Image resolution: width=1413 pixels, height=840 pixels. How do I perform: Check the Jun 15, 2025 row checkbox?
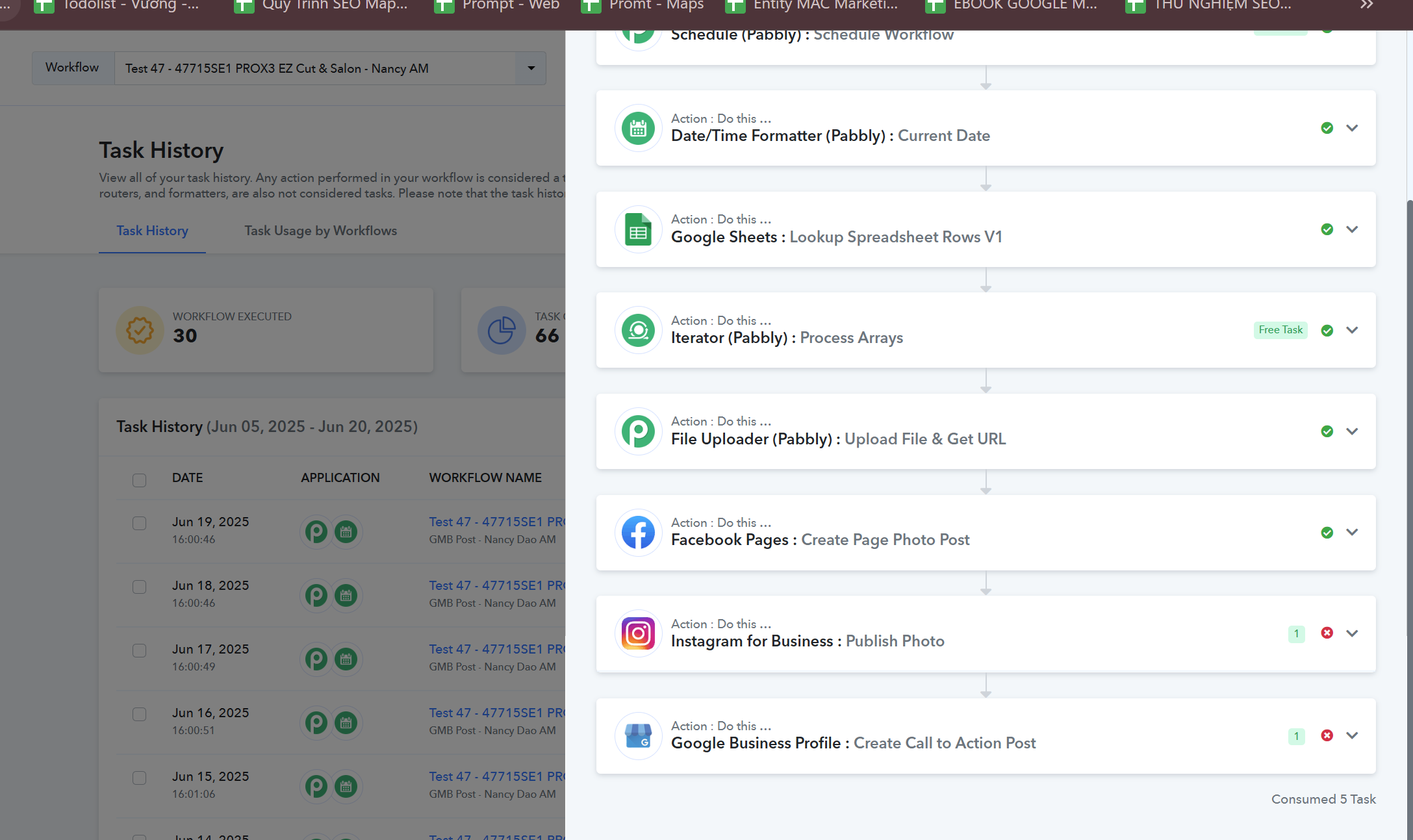click(139, 778)
